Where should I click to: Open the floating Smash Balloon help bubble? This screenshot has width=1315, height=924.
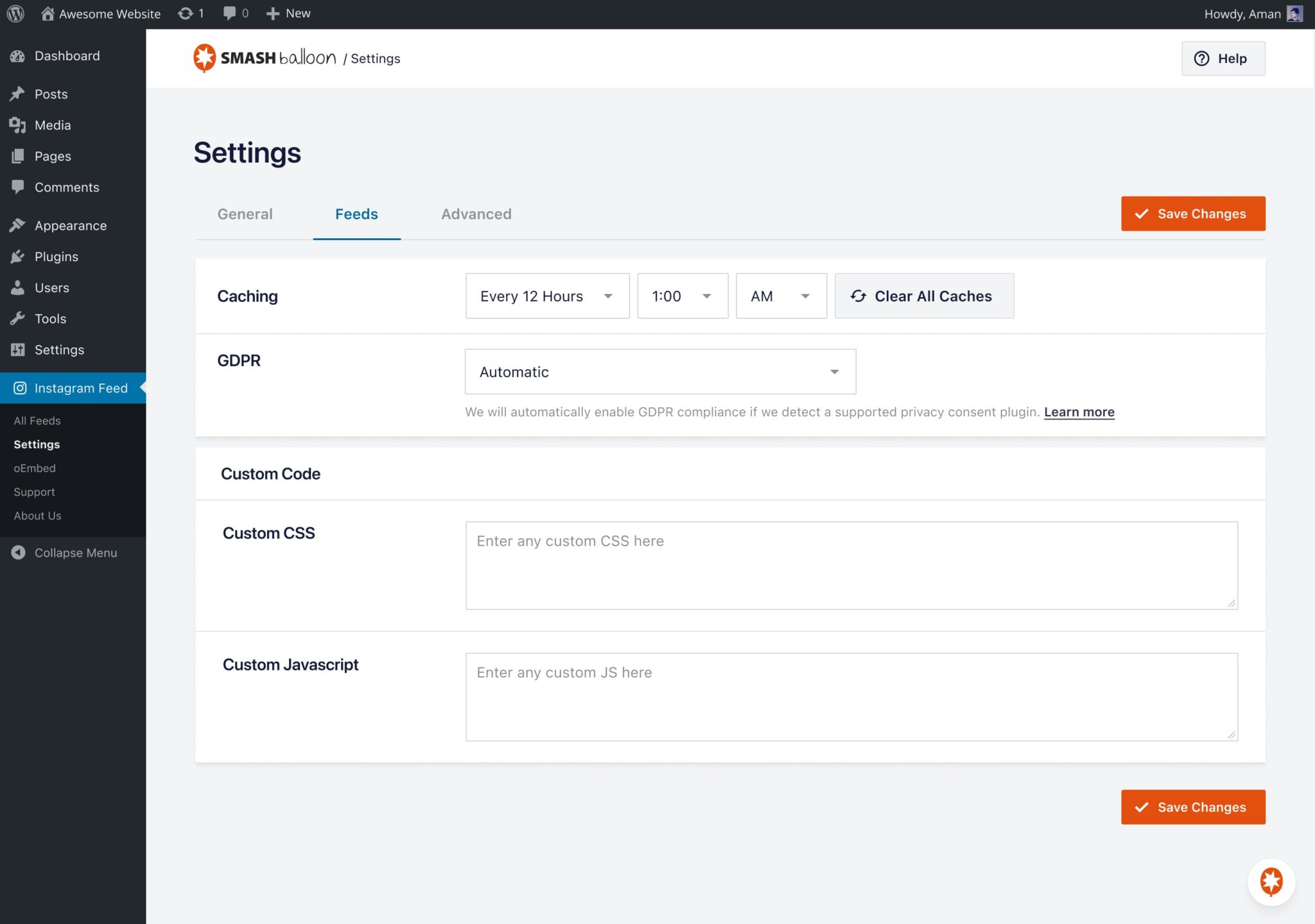(1271, 882)
